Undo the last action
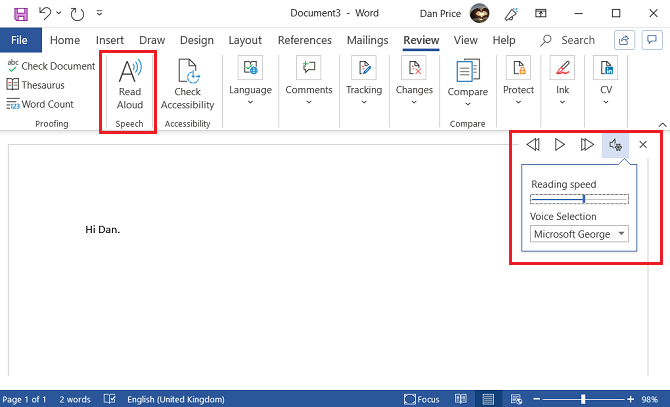 (x=45, y=13)
